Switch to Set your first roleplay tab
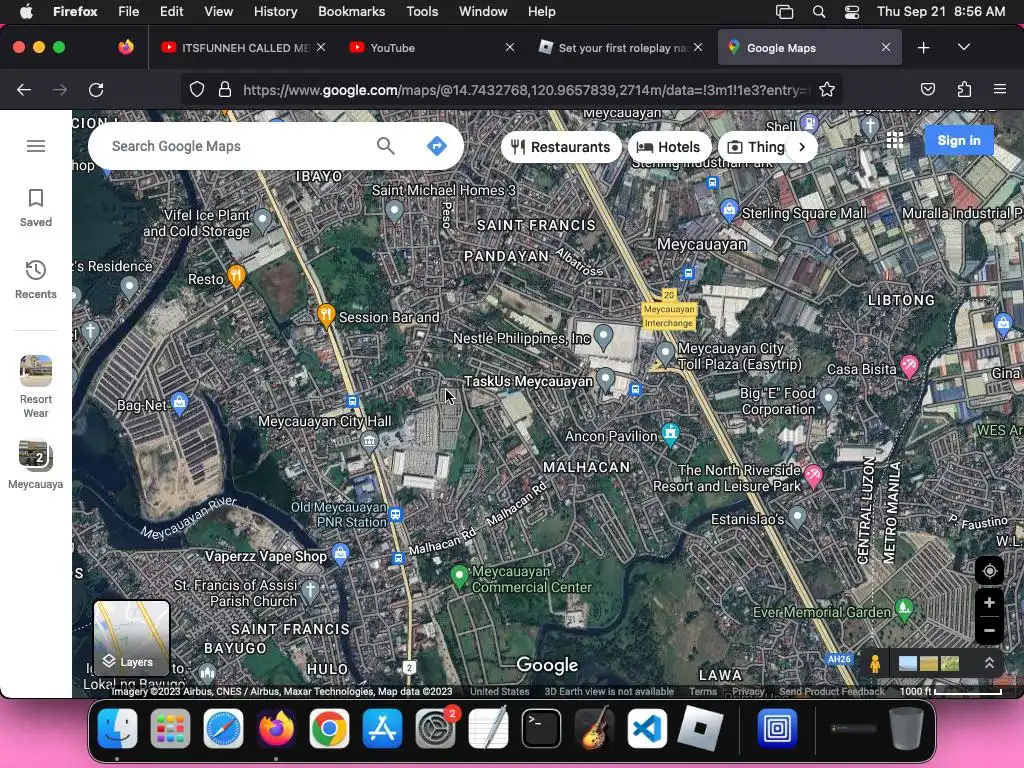Viewport: 1024px width, 768px height. click(620, 48)
